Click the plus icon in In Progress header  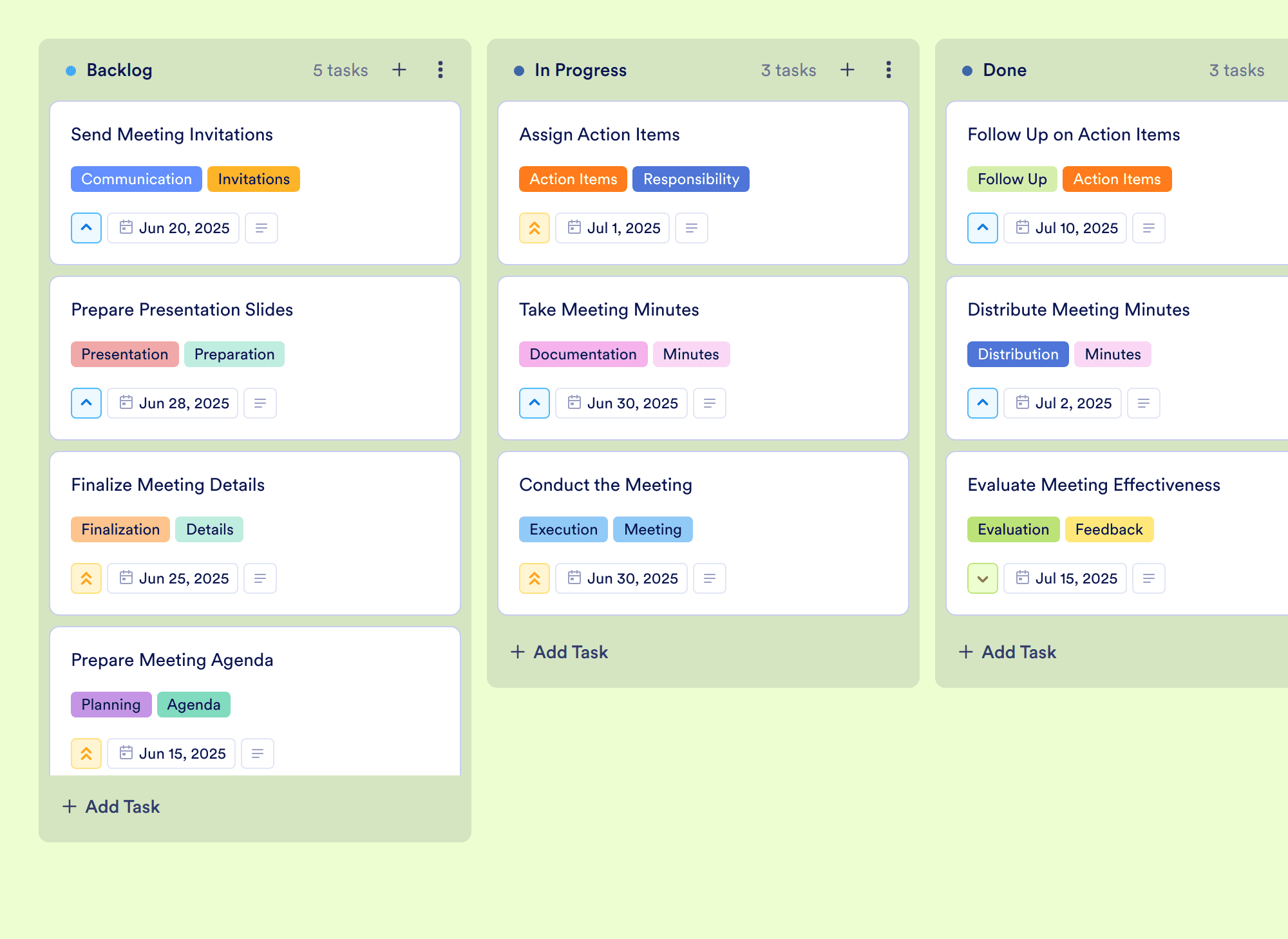coord(848,70)
